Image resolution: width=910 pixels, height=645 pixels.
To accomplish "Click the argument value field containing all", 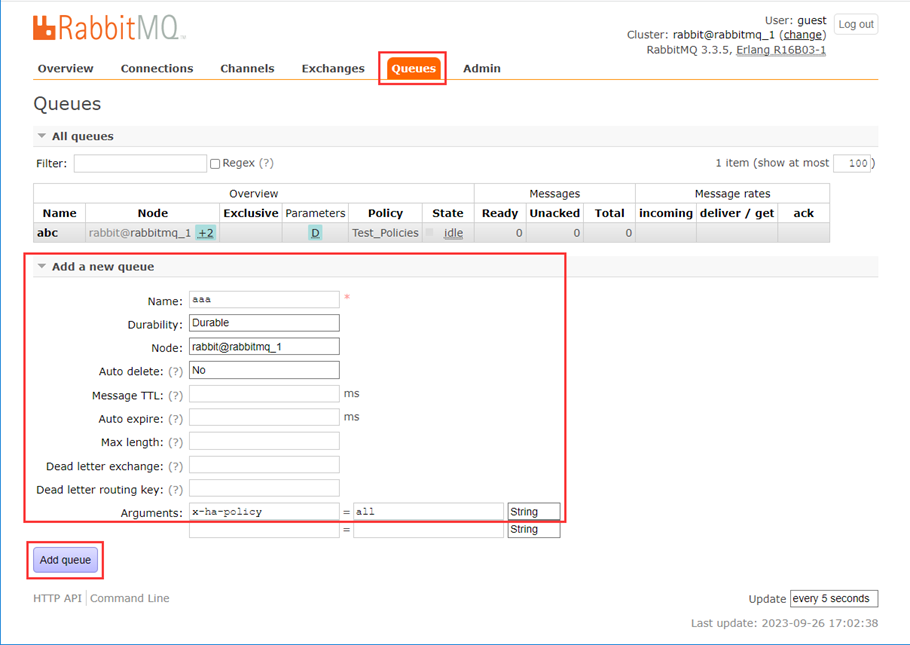I will (x=428, y=512).
